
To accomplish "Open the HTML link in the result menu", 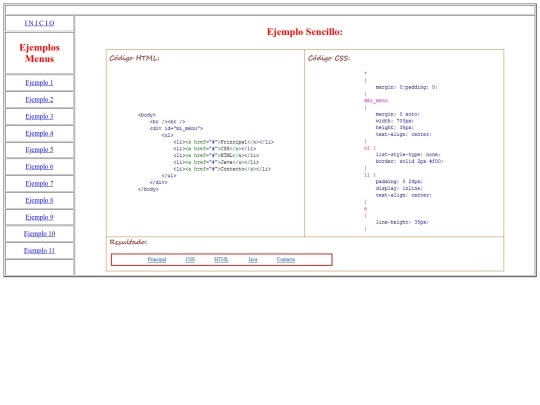I will (221, 259).
